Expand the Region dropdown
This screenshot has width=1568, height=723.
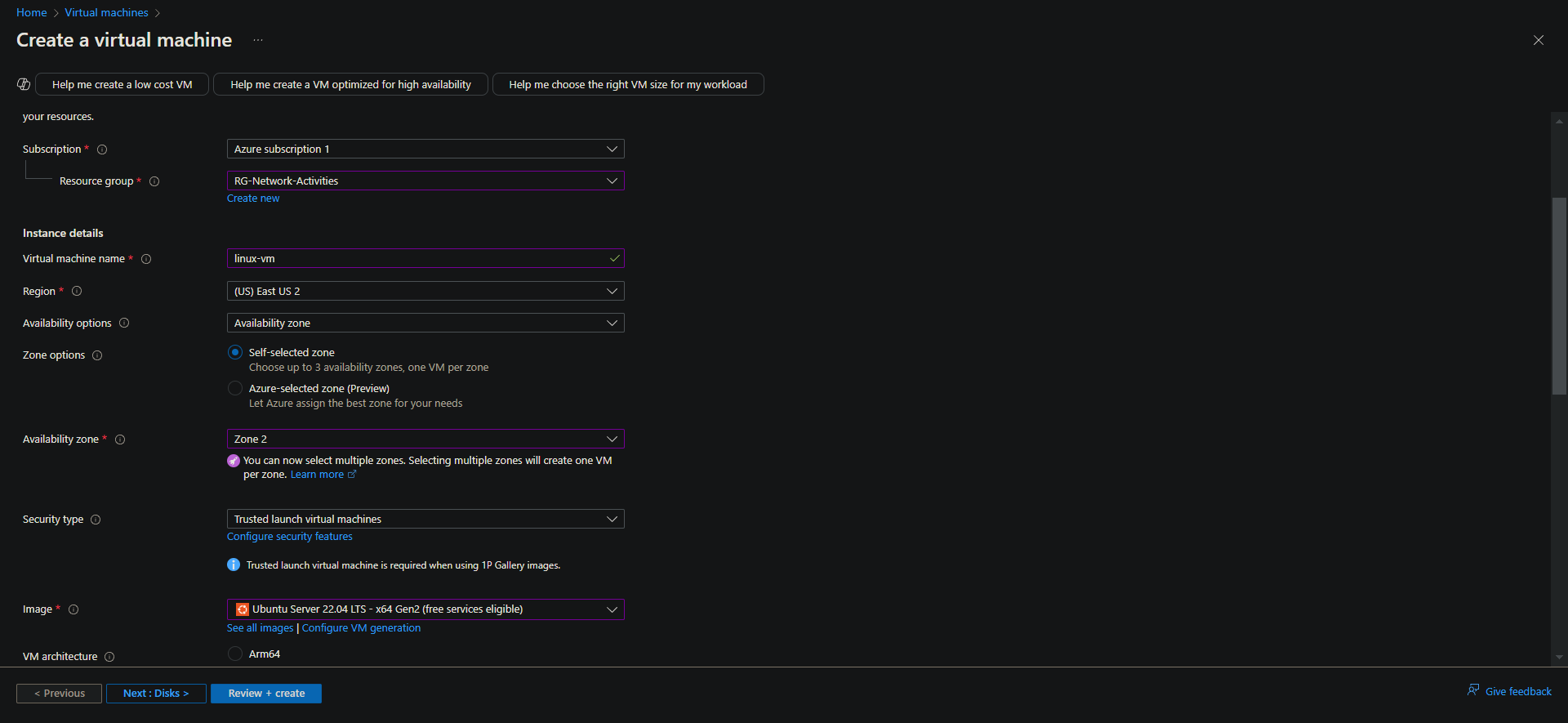tap(425, 291)
